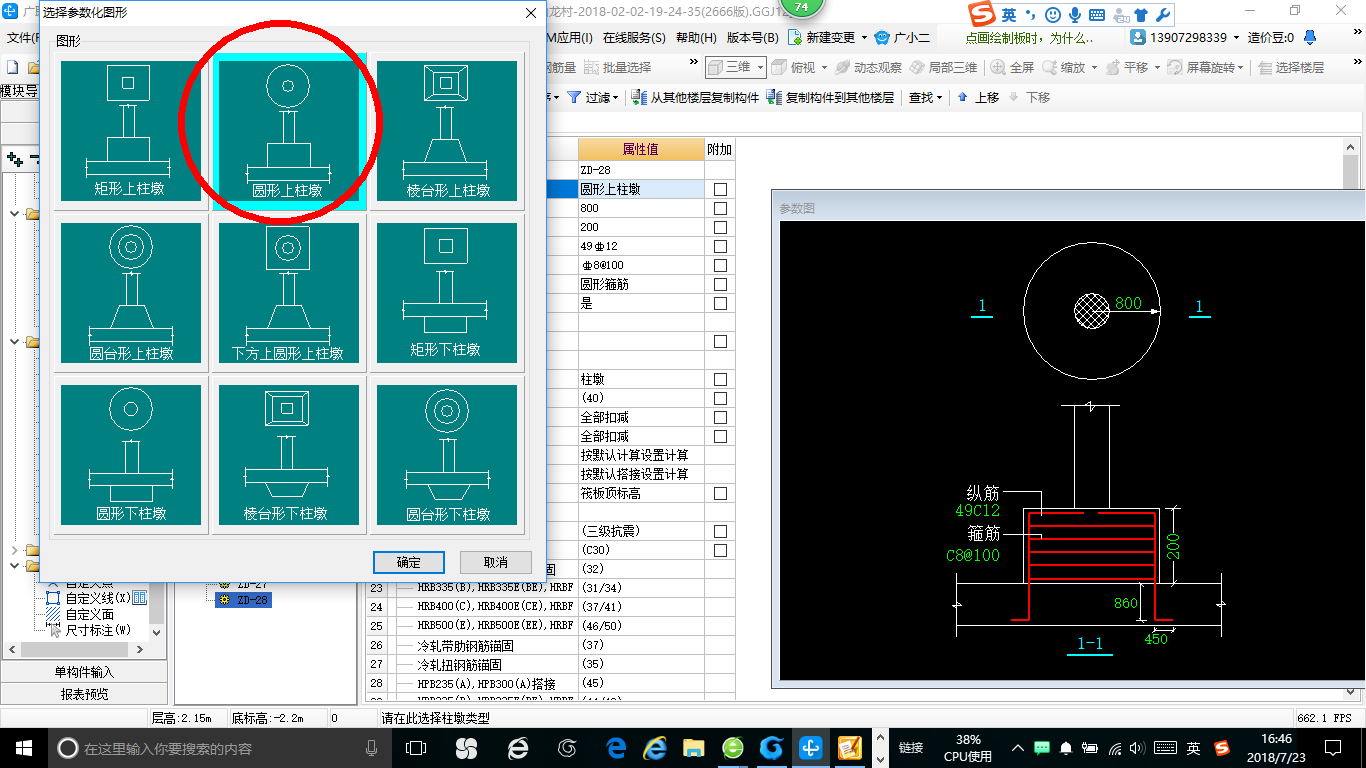Select the 圆形上柱墩 shape thumbnail
Viewport: 1366px width, 768px height.
click(x=289, y=131)
